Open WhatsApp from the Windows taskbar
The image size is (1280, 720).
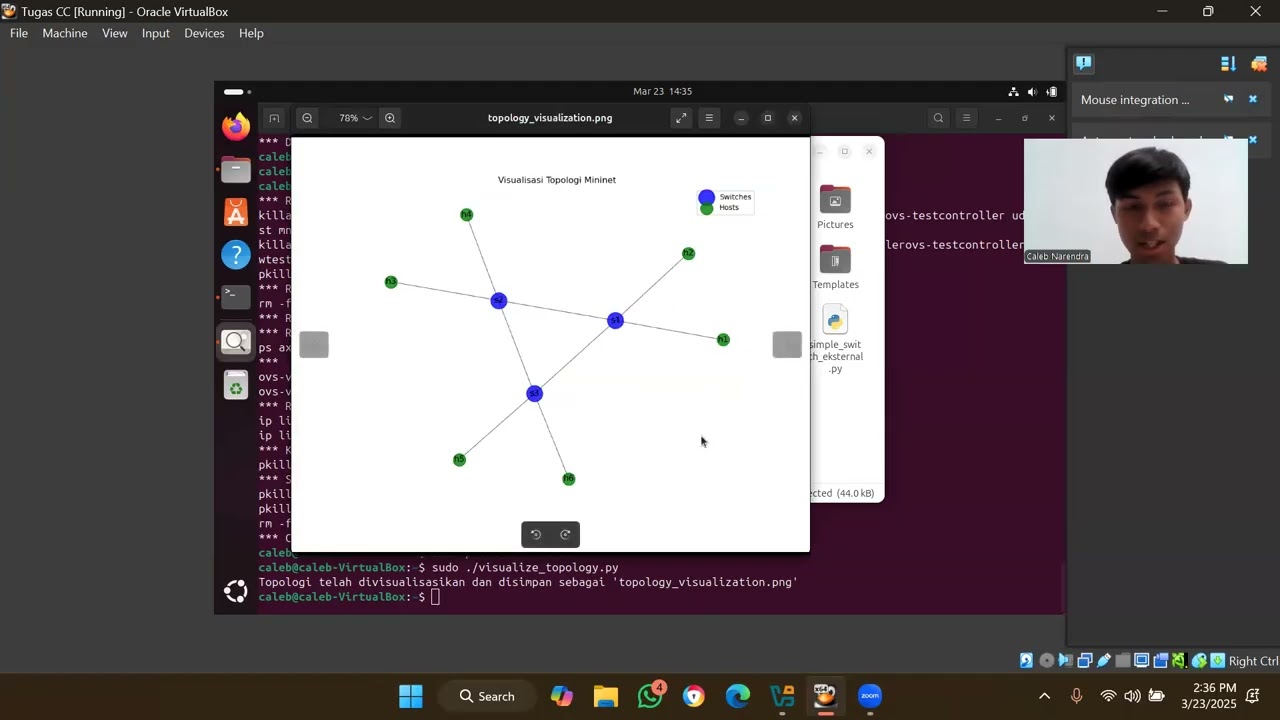point(650,696)
